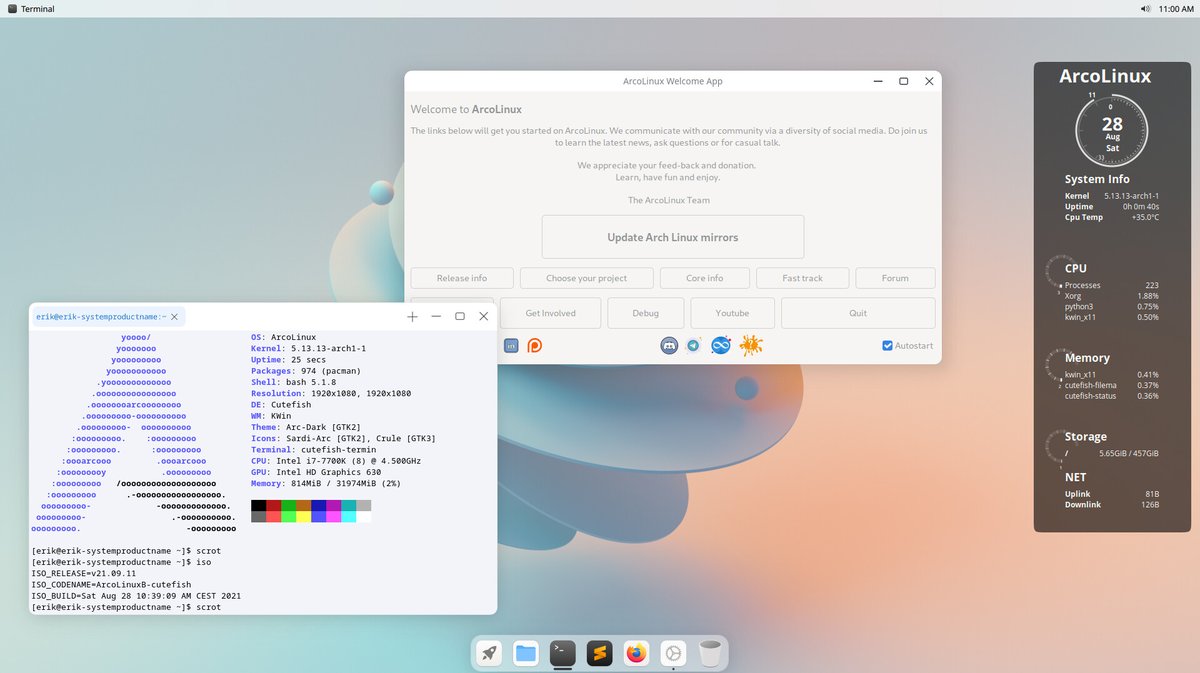The height and width of the screenshot is (673, 1200).
Task: Click the Patreon icon in Welcome App
Action: coord(535,345)
